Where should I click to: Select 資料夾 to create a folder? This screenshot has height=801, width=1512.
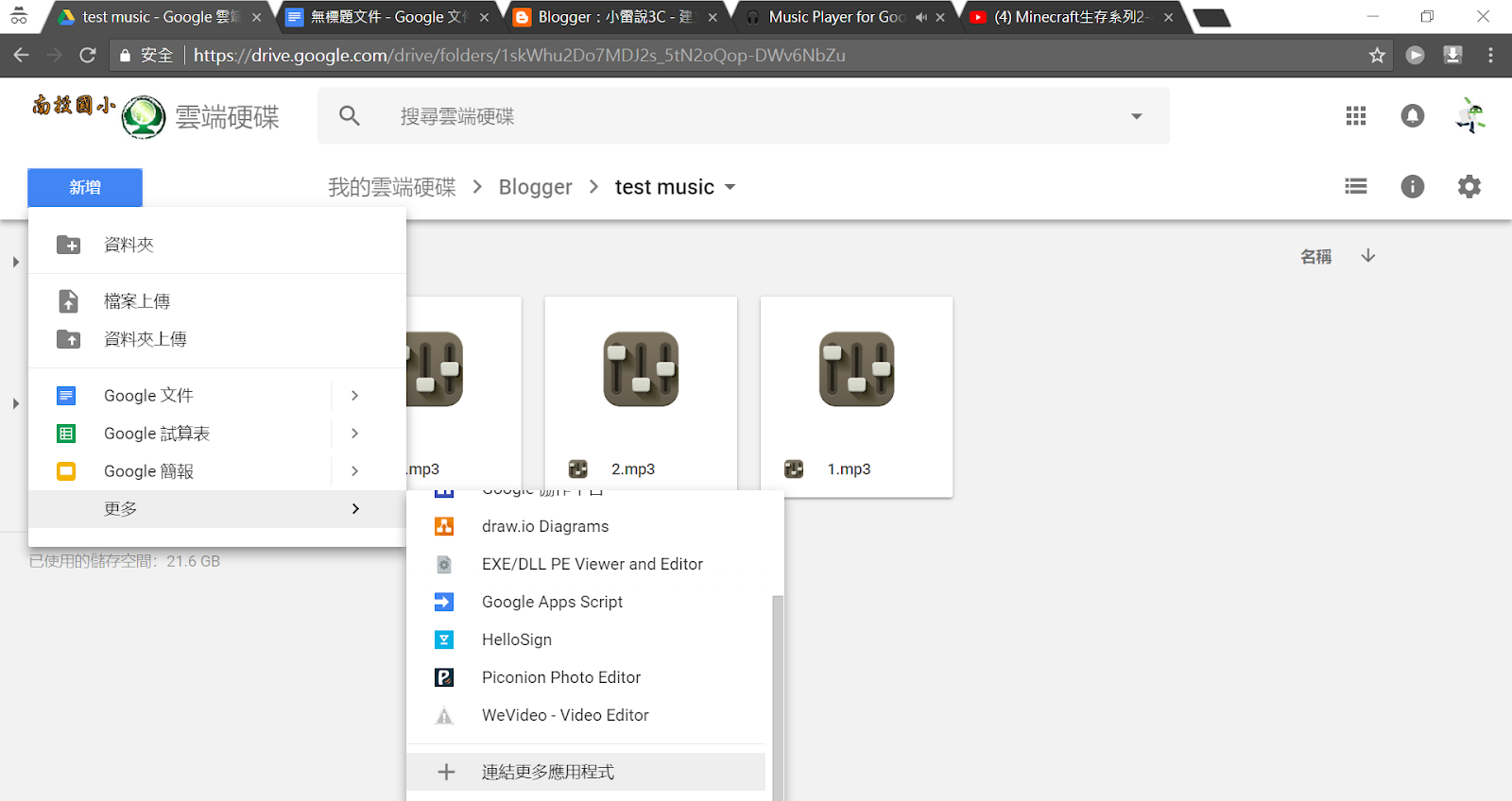[217, 245]
